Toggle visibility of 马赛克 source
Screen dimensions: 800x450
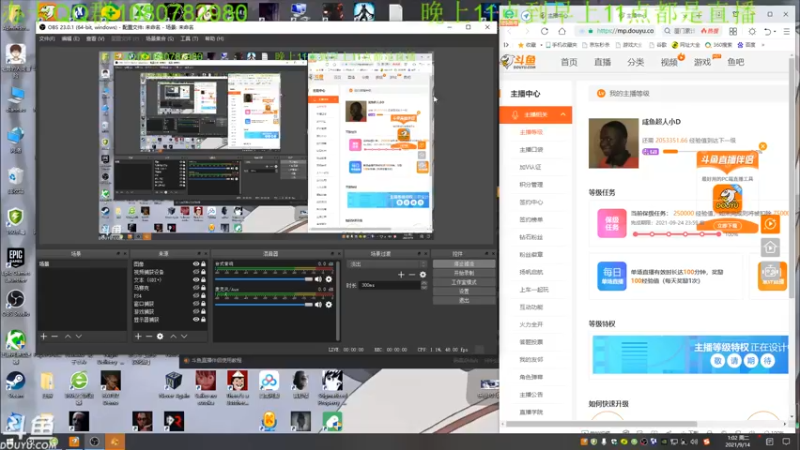pos(196,288)
